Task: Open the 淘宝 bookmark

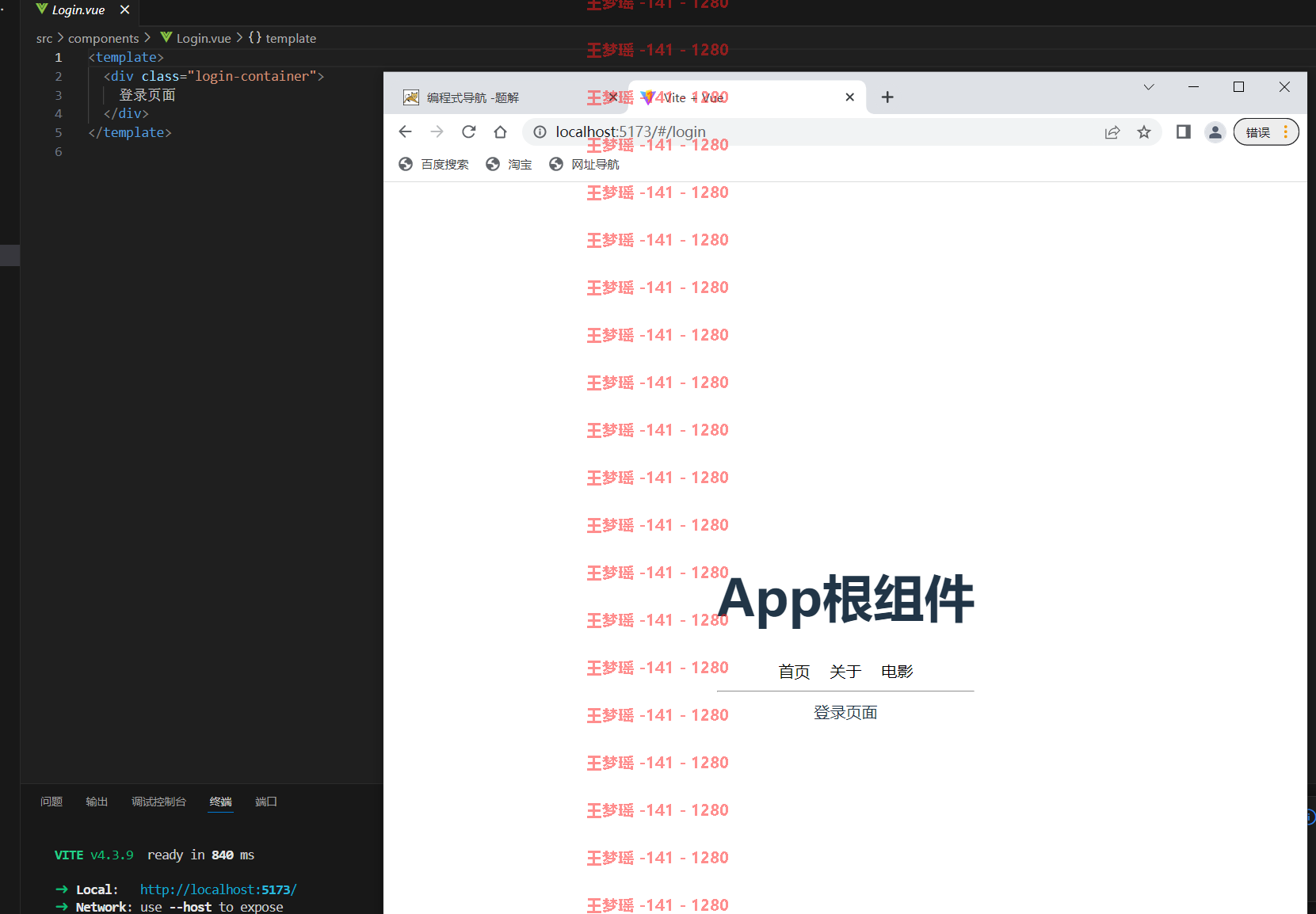Action: [509, 164]
